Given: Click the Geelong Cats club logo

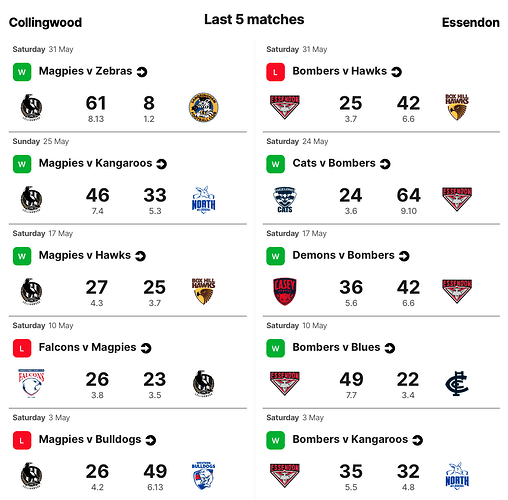Looking at the screenshot, I should [x=285, y=199].
